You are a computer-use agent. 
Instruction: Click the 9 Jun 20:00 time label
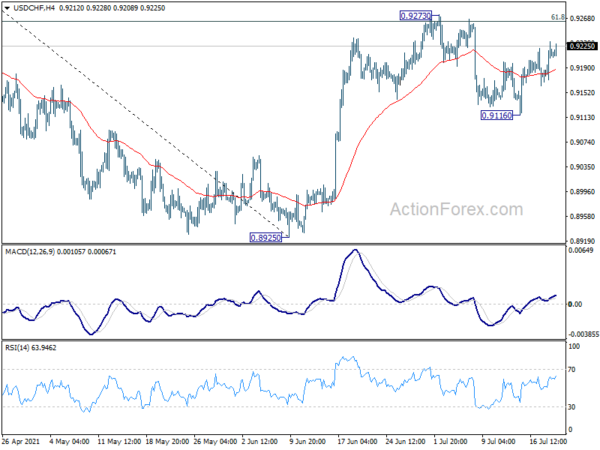point(308,442)
